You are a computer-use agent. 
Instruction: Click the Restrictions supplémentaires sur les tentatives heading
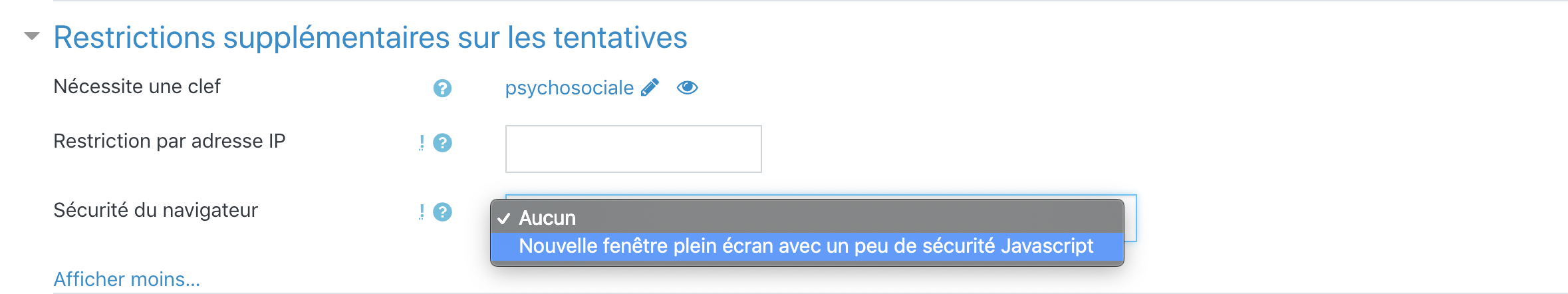click(x=370, y=37)
